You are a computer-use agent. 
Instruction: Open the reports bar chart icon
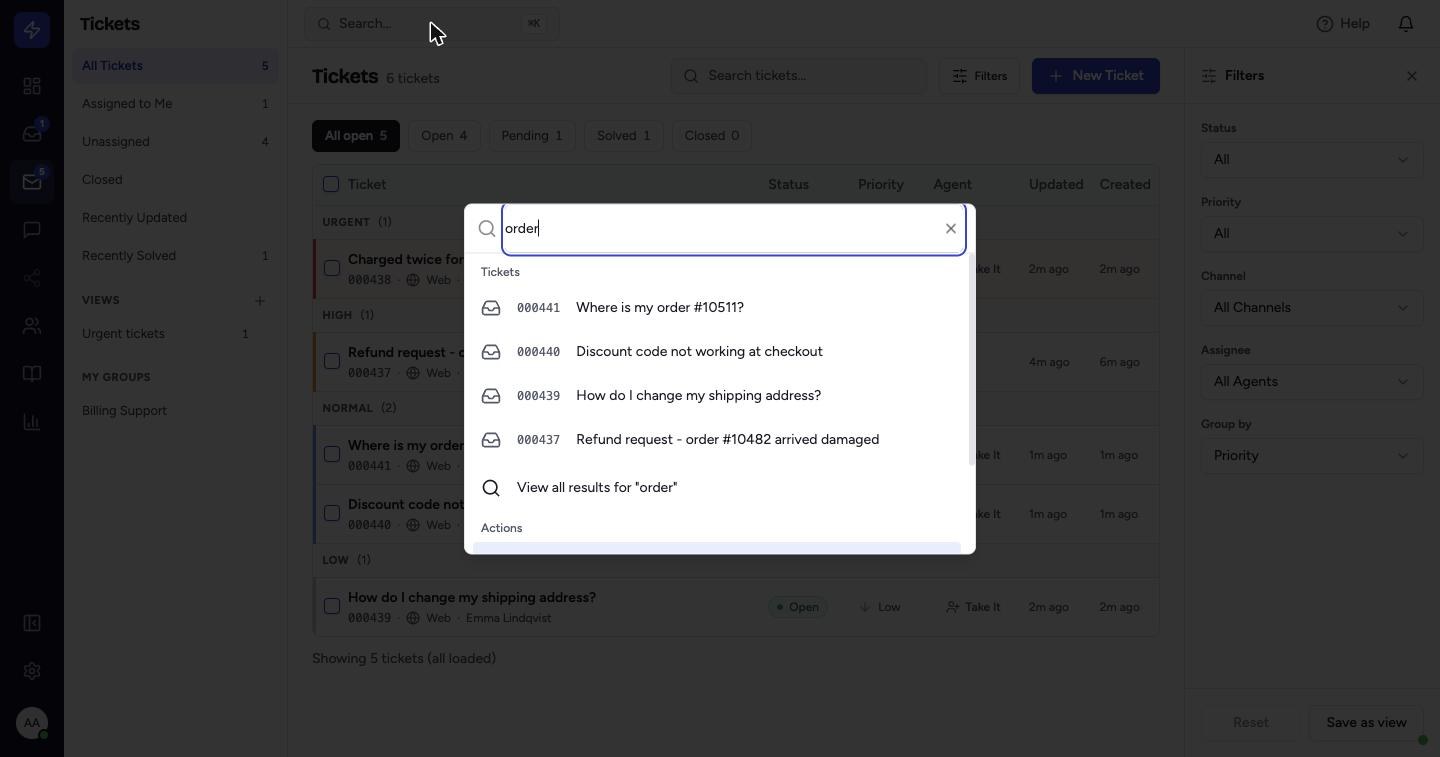point(32,422)
